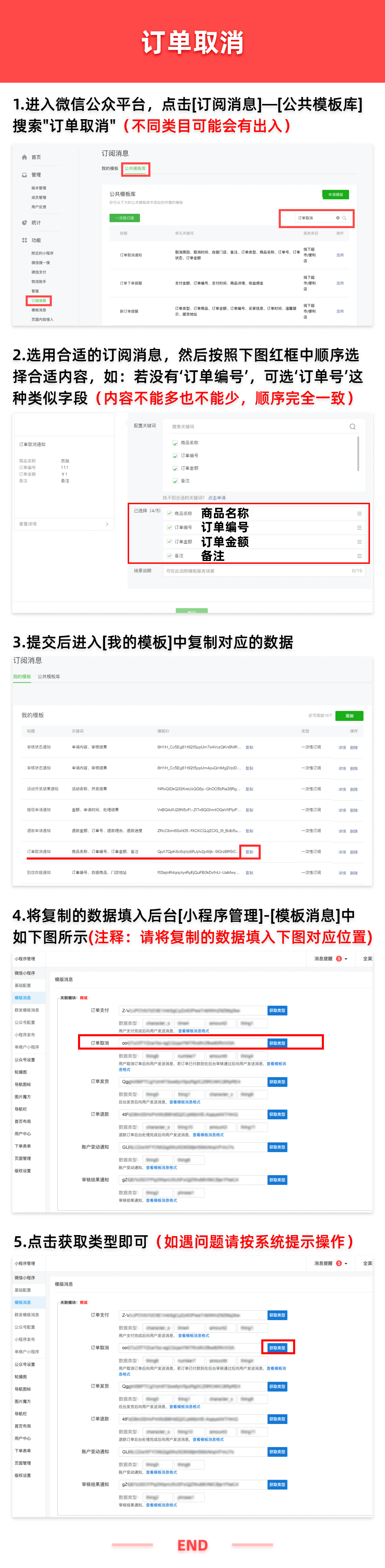Click the magnifier in the 订单取消 search box

[344, 218]
